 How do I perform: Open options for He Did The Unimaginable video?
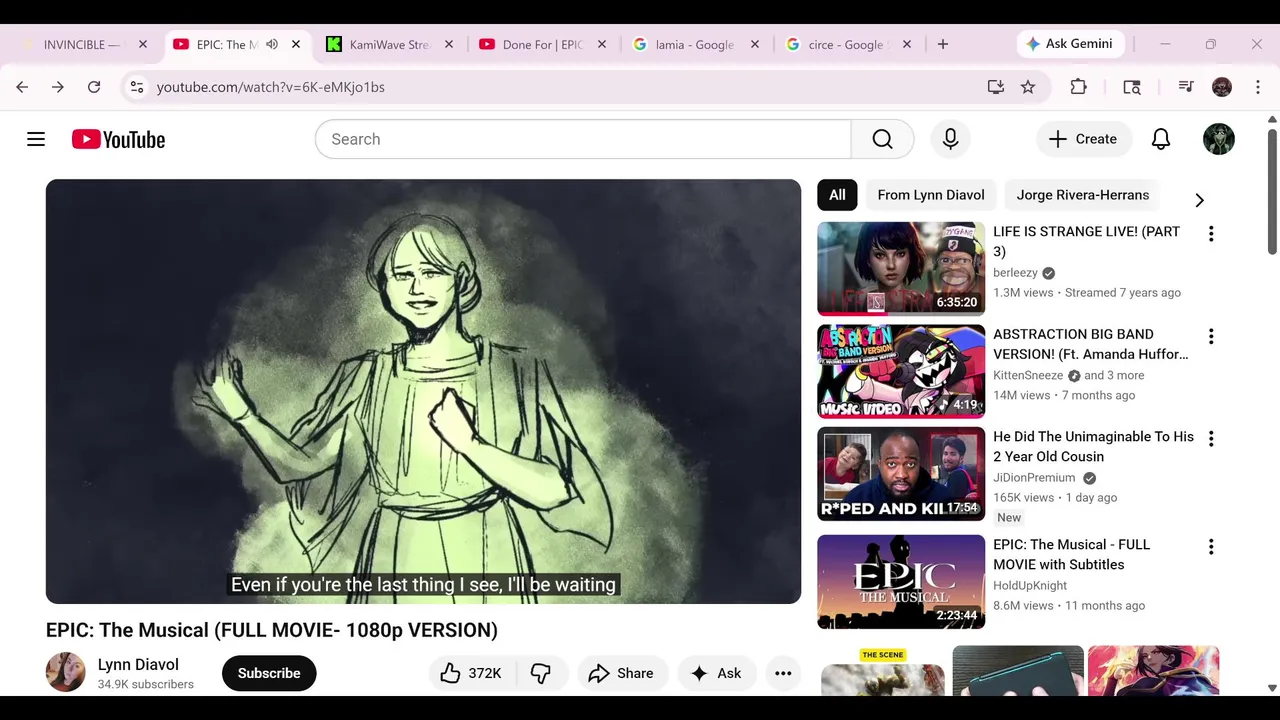[1210, 438]
